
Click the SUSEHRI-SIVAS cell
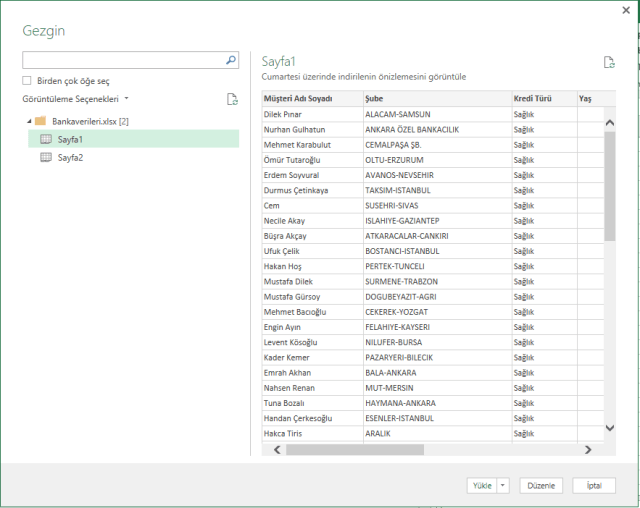438,206
